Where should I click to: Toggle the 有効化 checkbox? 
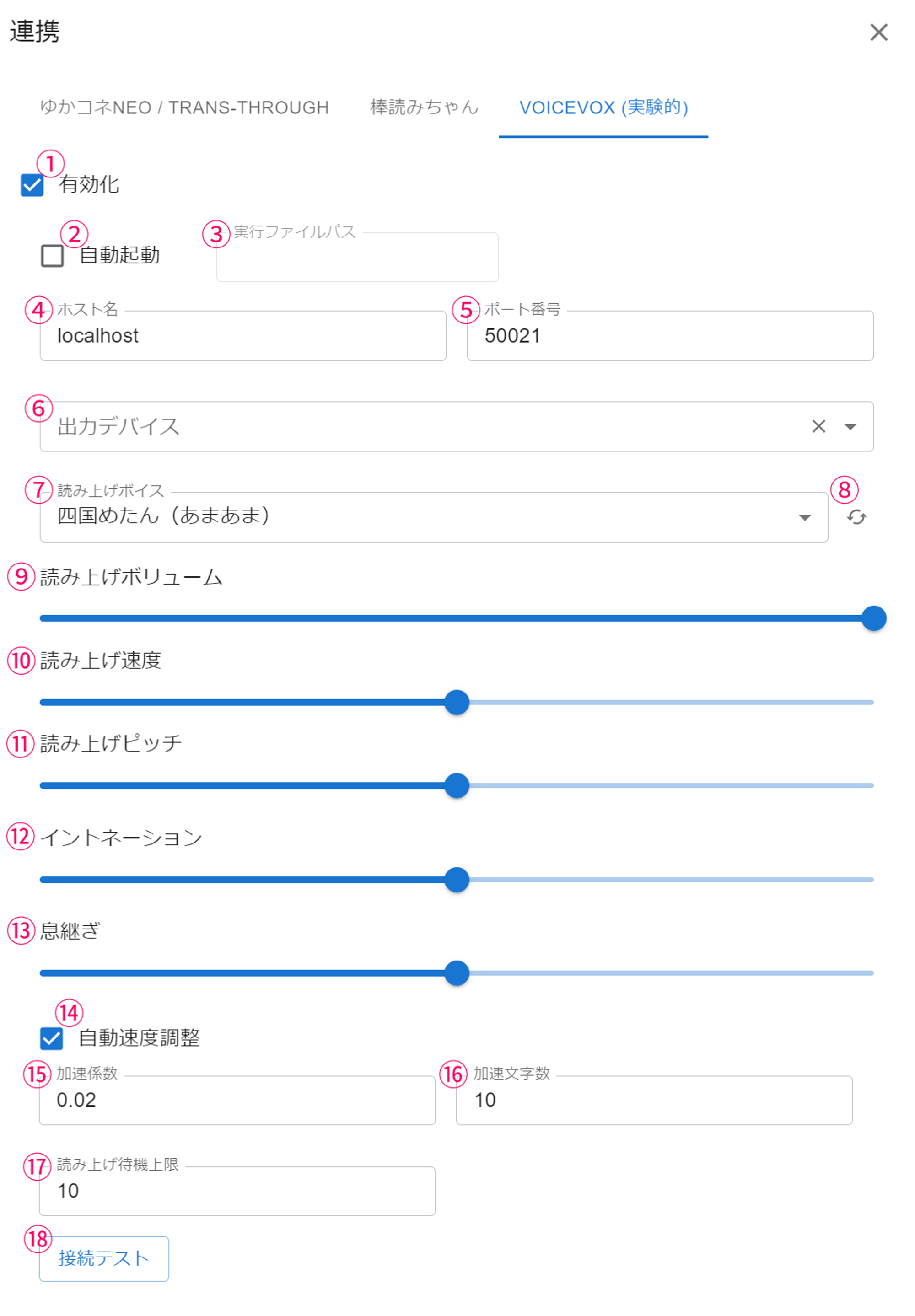tap(32, 185)
